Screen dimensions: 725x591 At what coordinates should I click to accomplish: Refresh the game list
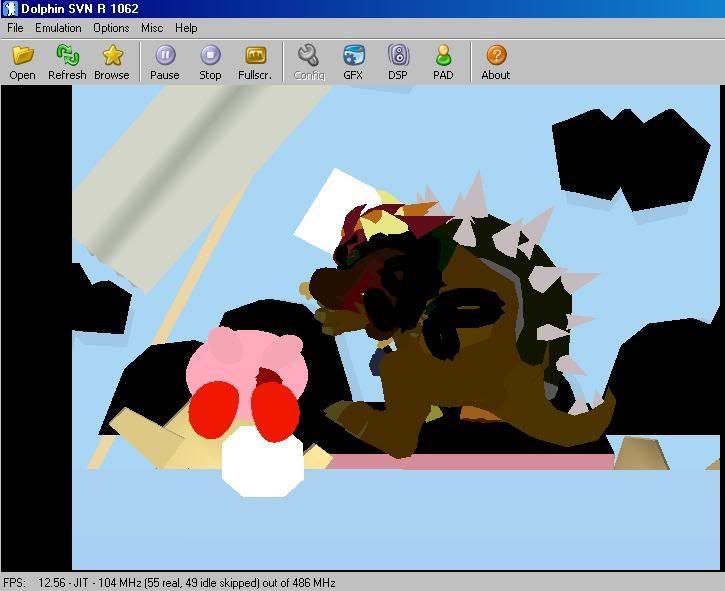click(x=67, y=61)
